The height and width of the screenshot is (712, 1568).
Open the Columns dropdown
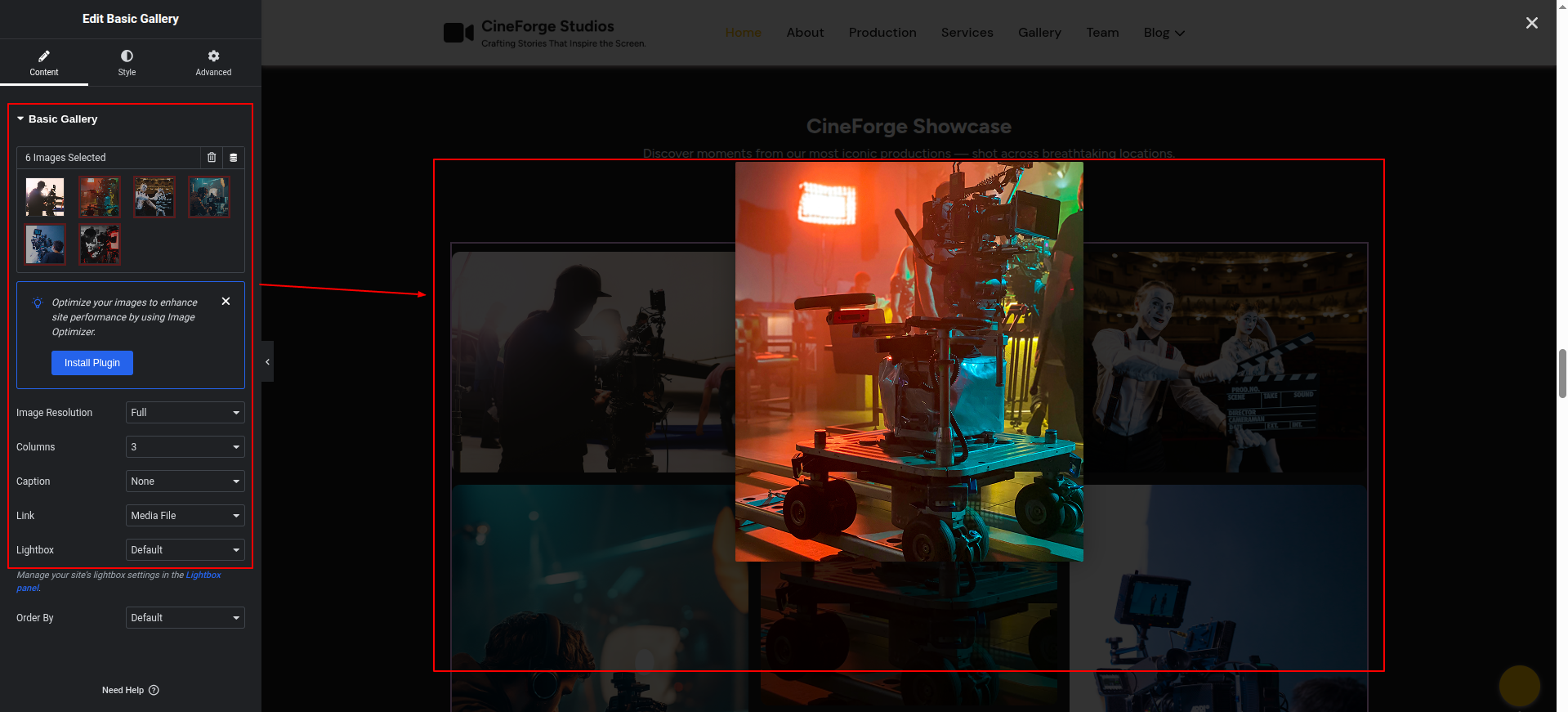[x=185, y=447]
